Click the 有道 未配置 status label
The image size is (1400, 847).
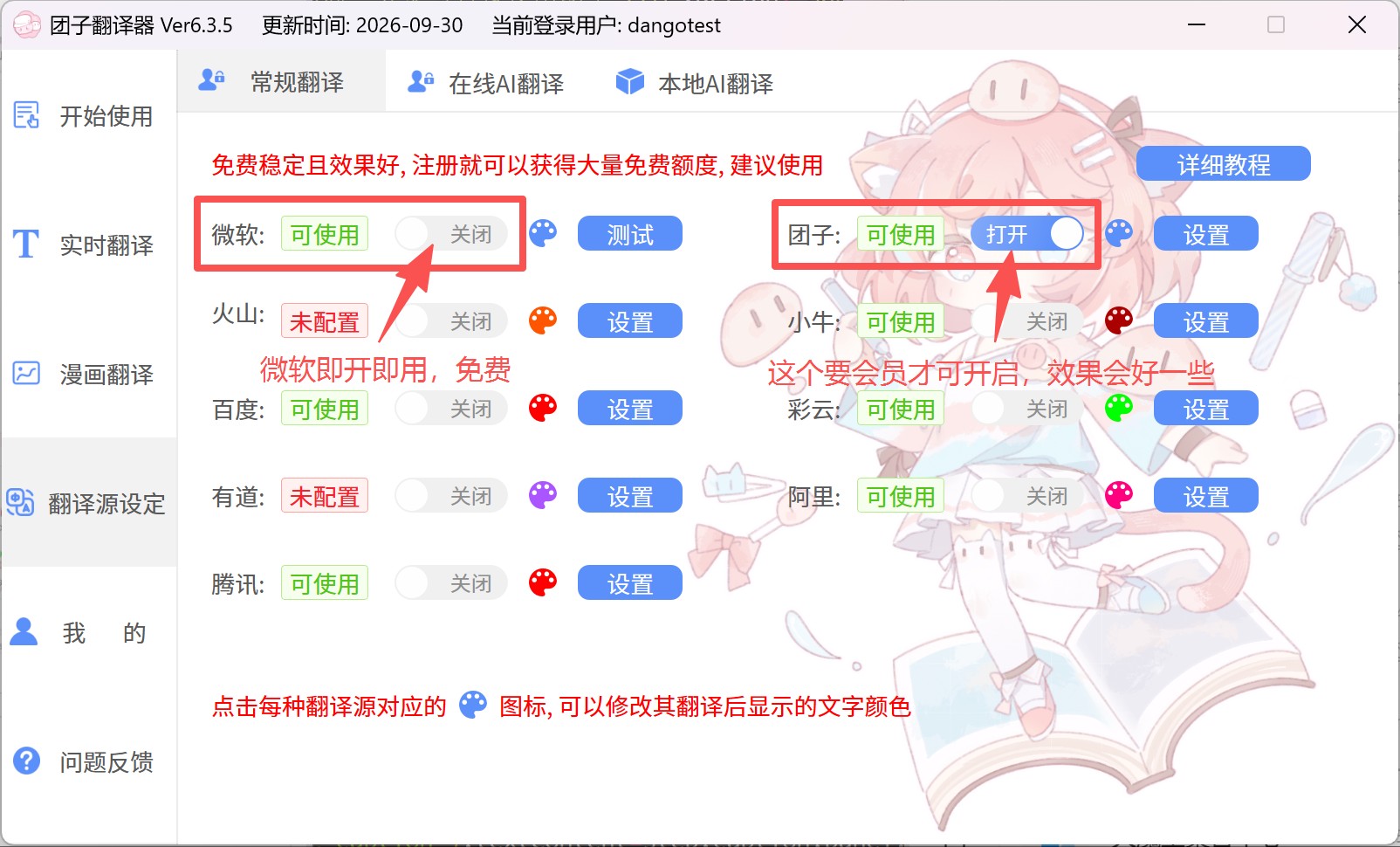325,496
